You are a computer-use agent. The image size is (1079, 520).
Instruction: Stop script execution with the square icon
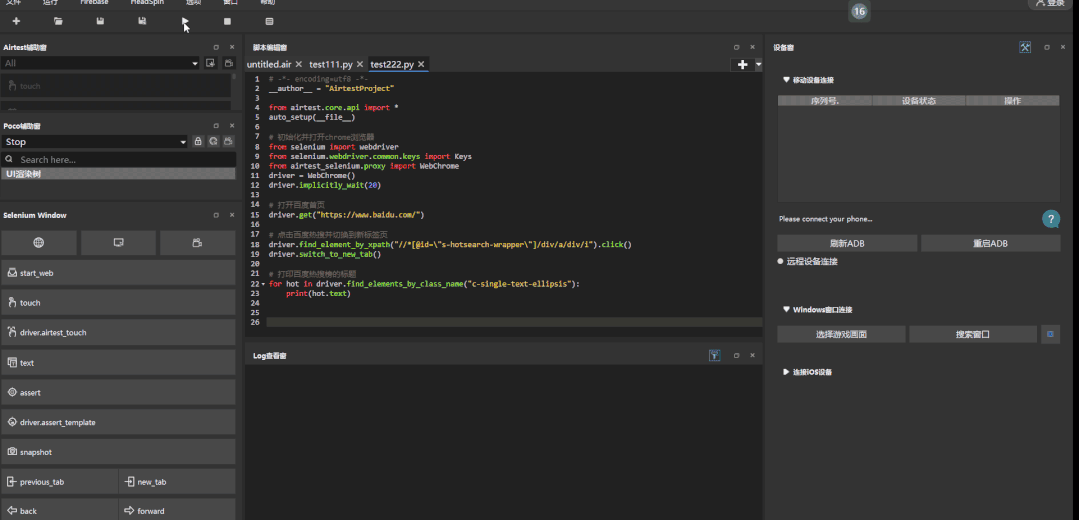[x=227, y=21]
